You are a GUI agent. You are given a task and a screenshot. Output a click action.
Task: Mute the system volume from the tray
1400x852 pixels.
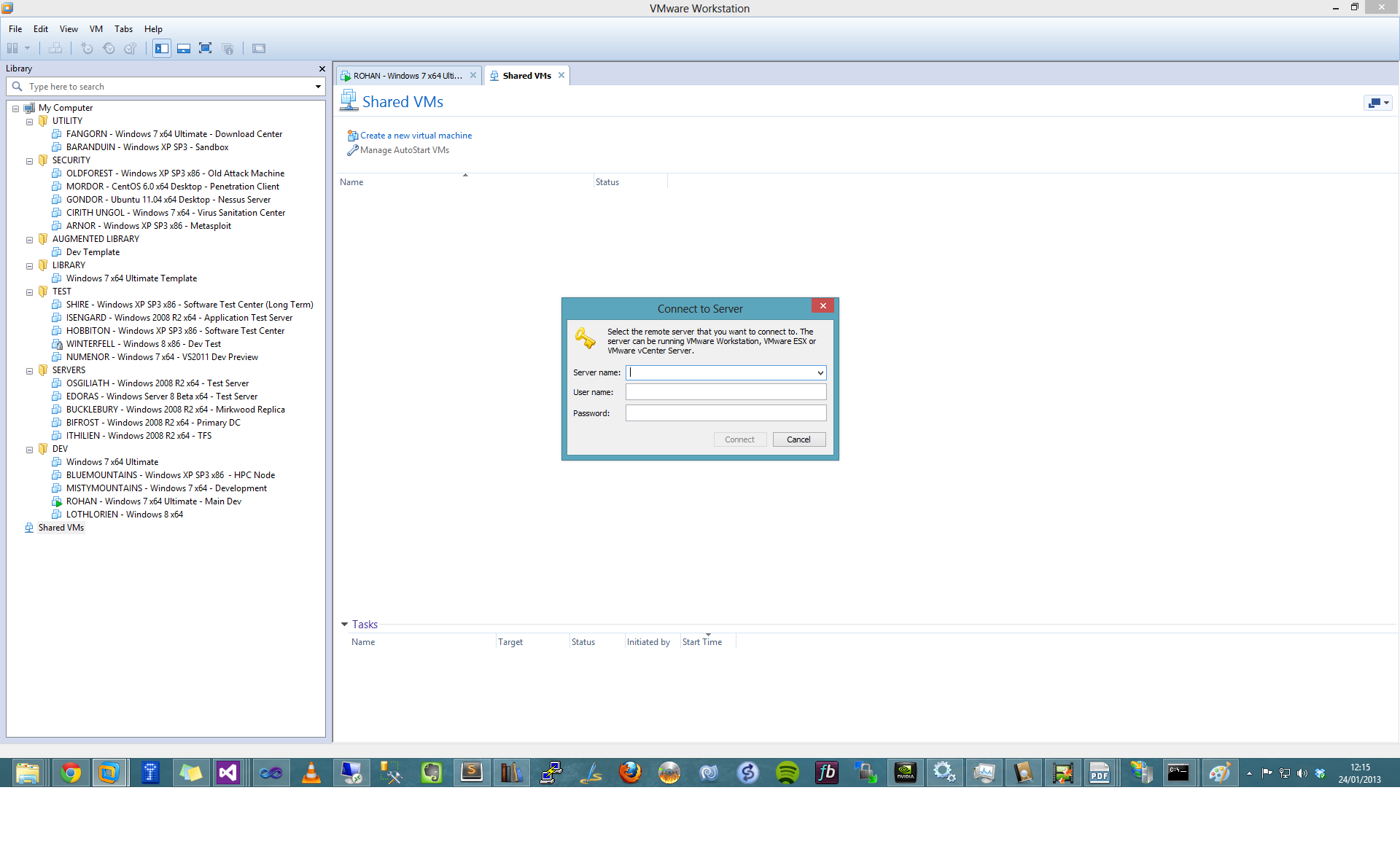point(1302,773)
